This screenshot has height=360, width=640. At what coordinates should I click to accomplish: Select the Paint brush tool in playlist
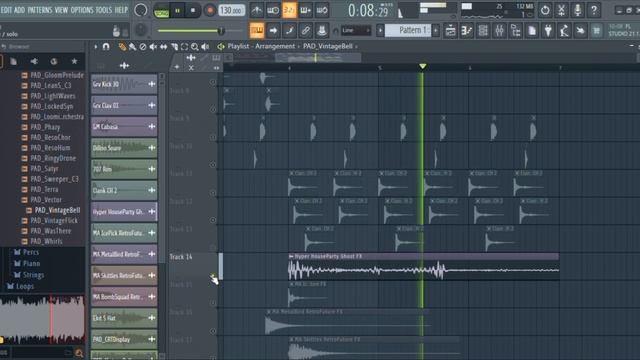(132, 47)
